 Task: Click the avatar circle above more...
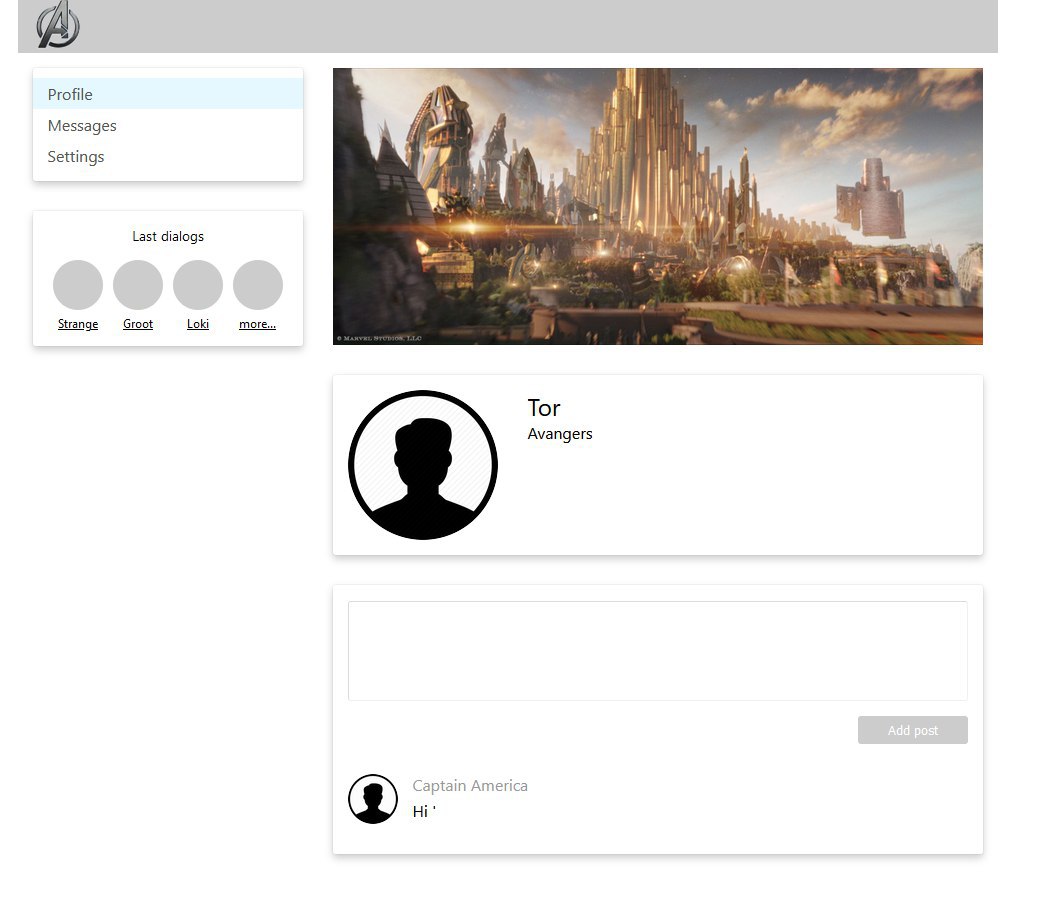click(258, 285)
